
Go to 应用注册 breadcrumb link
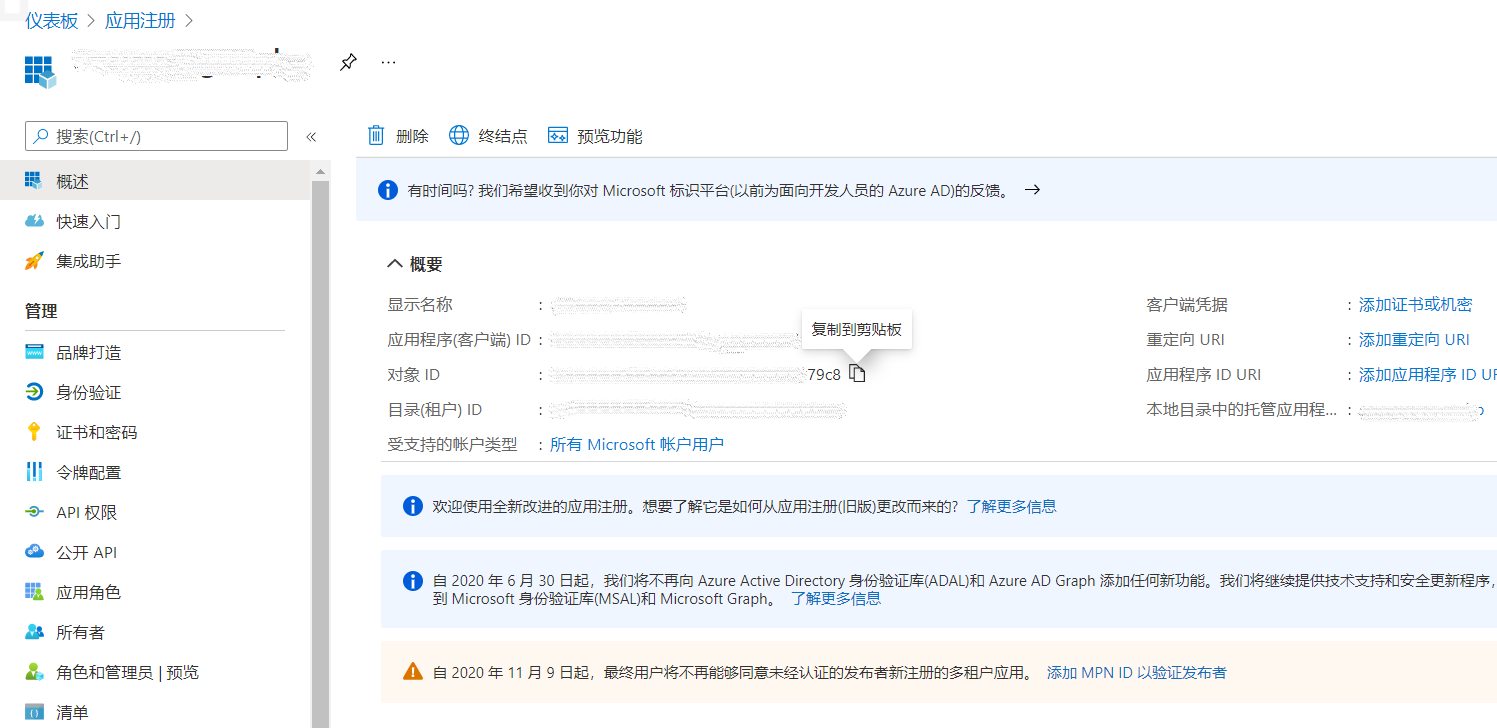140,20
